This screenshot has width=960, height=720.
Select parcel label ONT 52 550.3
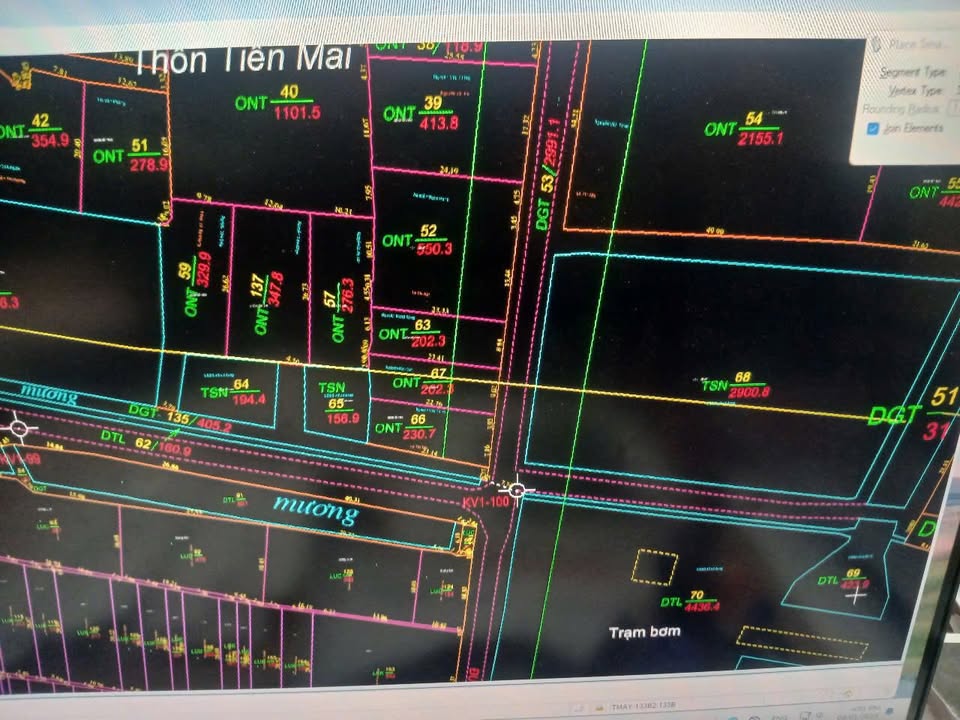(418, 240)
